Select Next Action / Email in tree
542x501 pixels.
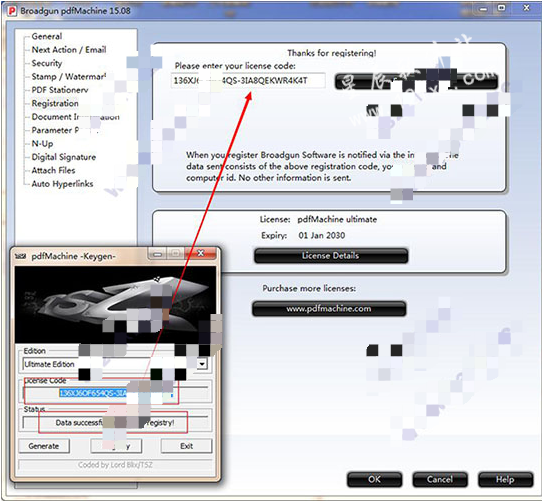[x=69, y=50]
